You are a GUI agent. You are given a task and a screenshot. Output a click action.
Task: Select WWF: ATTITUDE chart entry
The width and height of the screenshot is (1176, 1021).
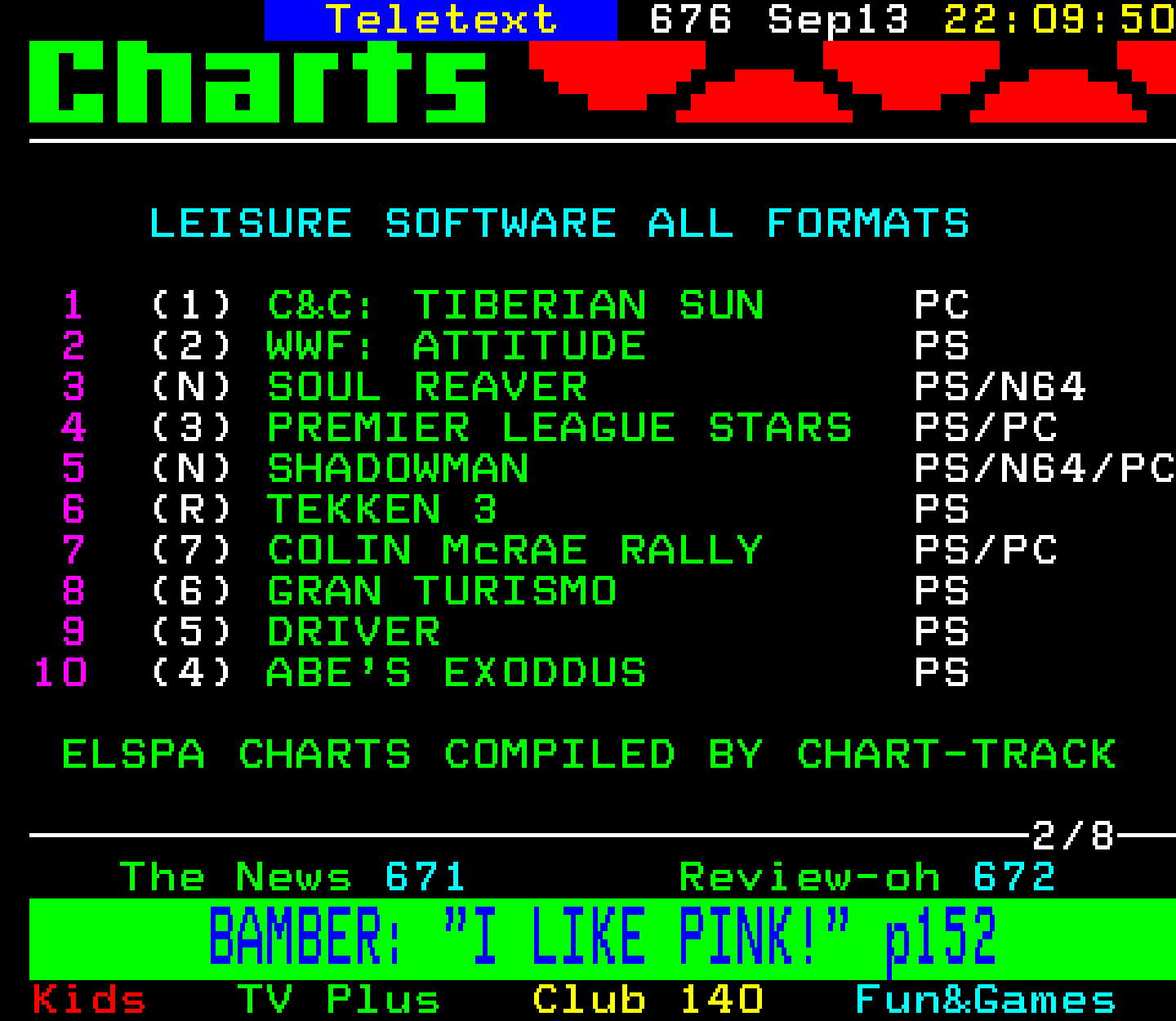coord(456,346)
